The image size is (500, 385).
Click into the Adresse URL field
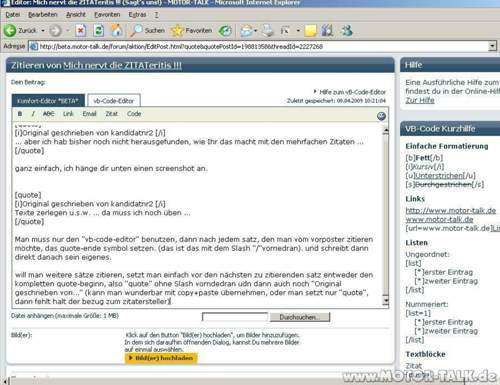pyautogui.click(x=259, y=46)
